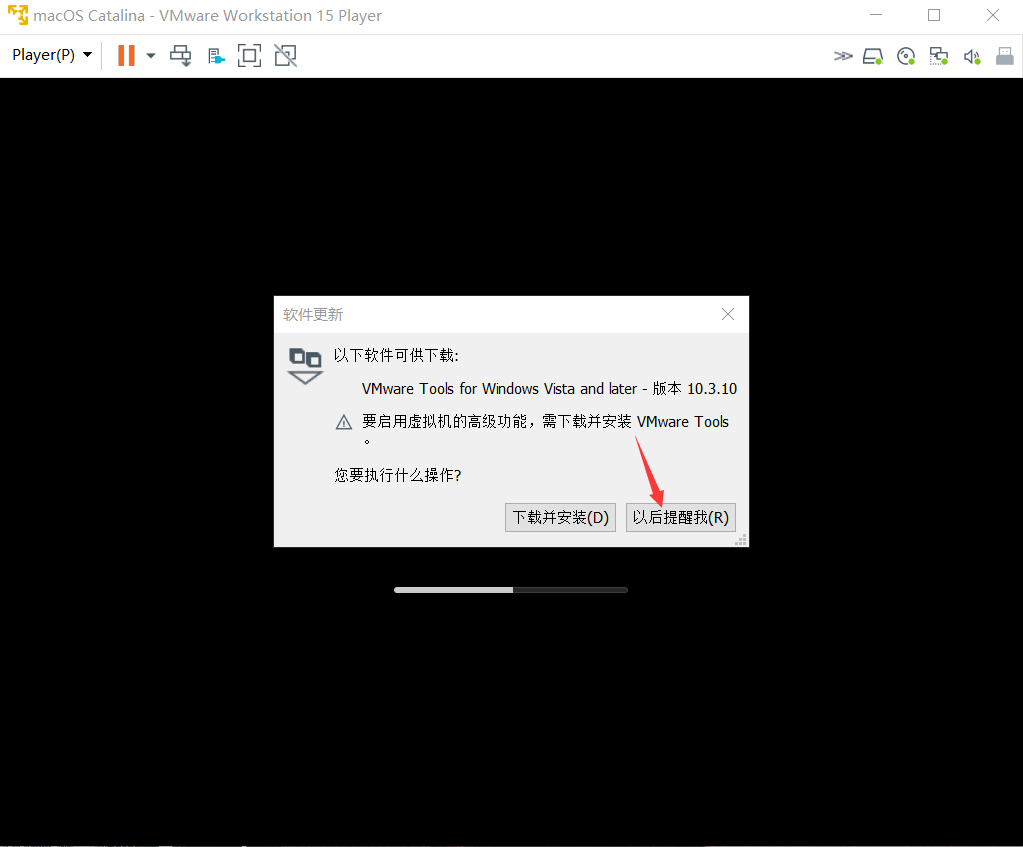Click the boot progress bar
This screenshot has width=1023, height=847.
pyautogui.click(x=511, y=590)
